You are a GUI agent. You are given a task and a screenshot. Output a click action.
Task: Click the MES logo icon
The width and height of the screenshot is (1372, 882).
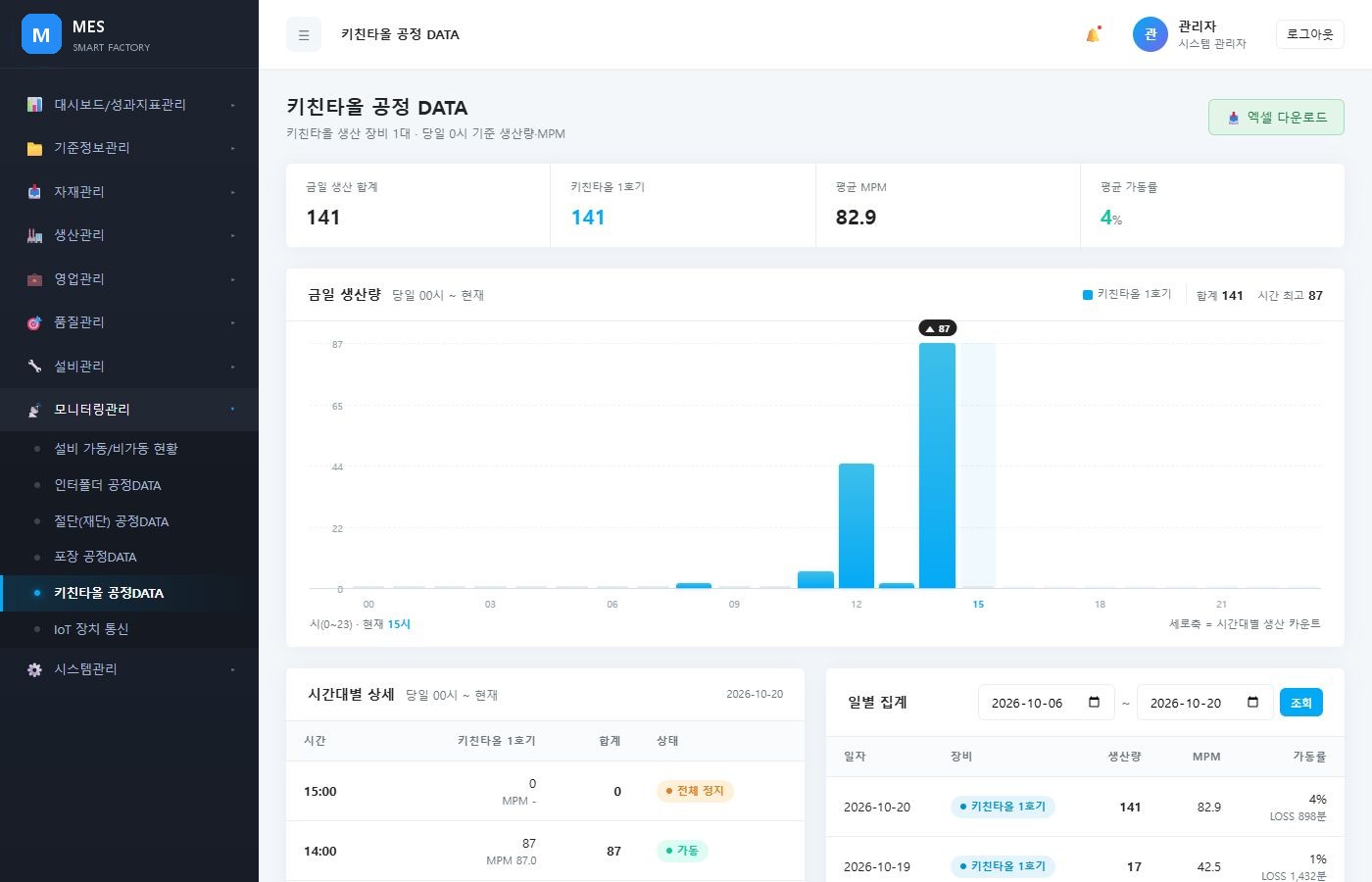pyautogui.click(x=41, y=34)
